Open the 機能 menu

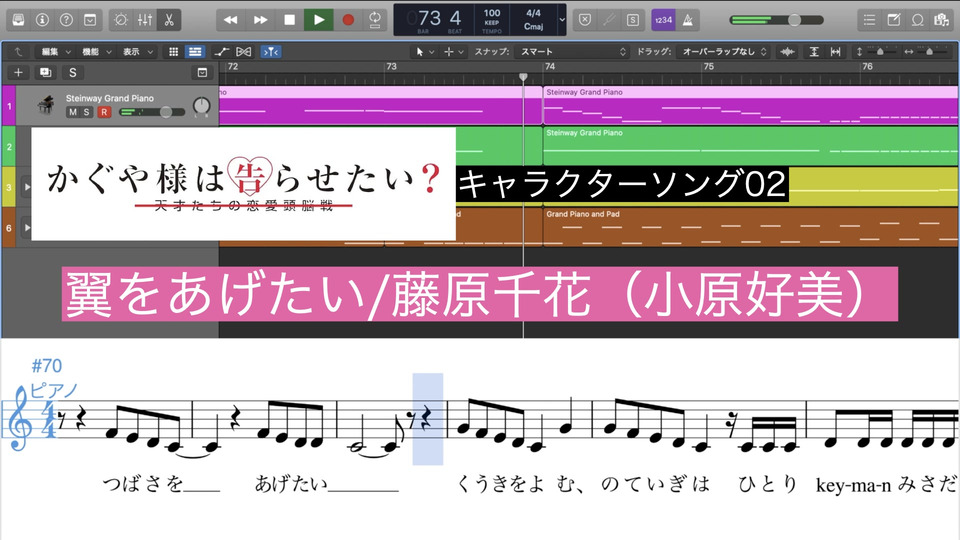point(97,52)
